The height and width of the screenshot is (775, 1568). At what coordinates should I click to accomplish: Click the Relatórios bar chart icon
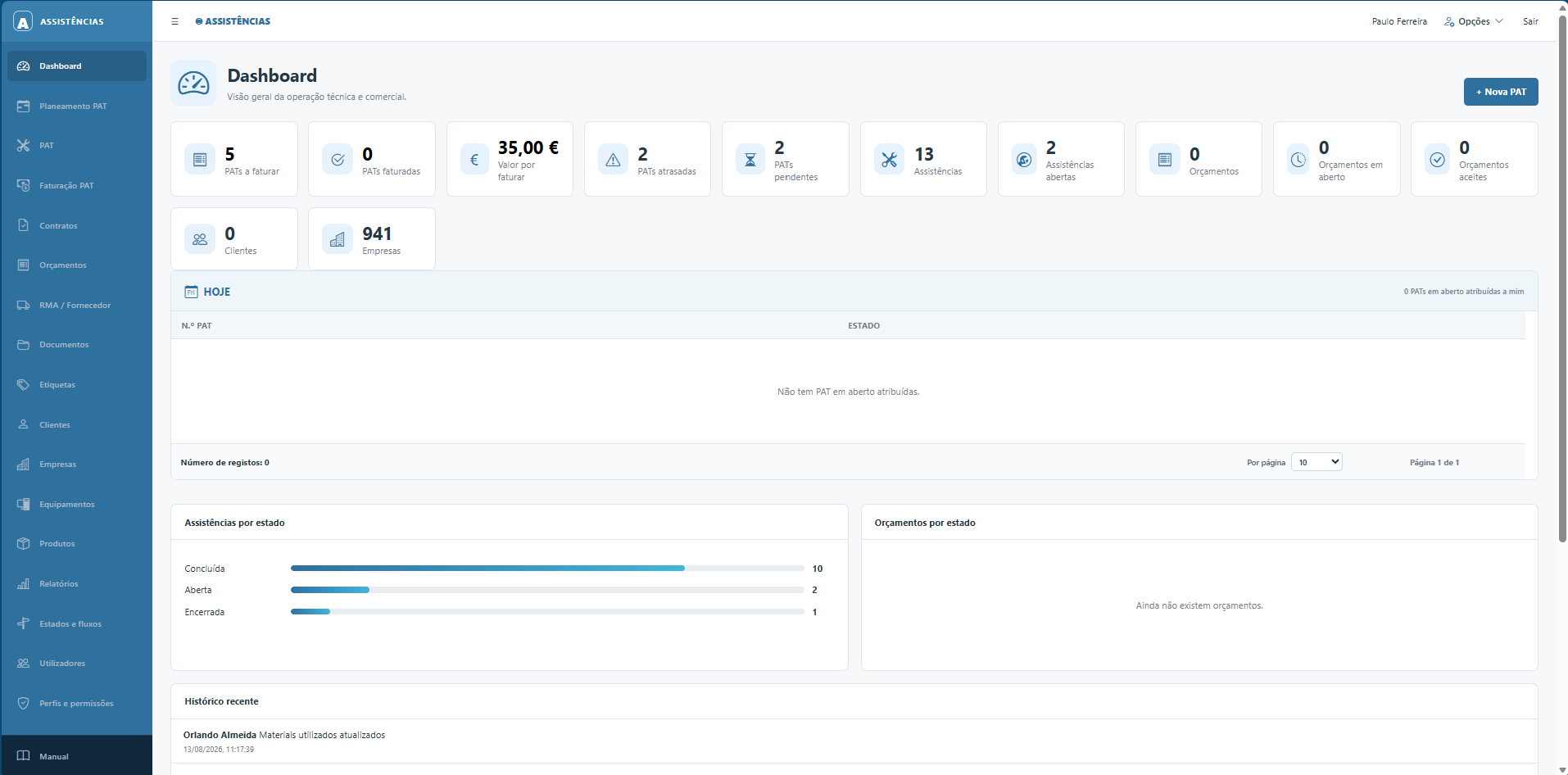pos(23,584)
